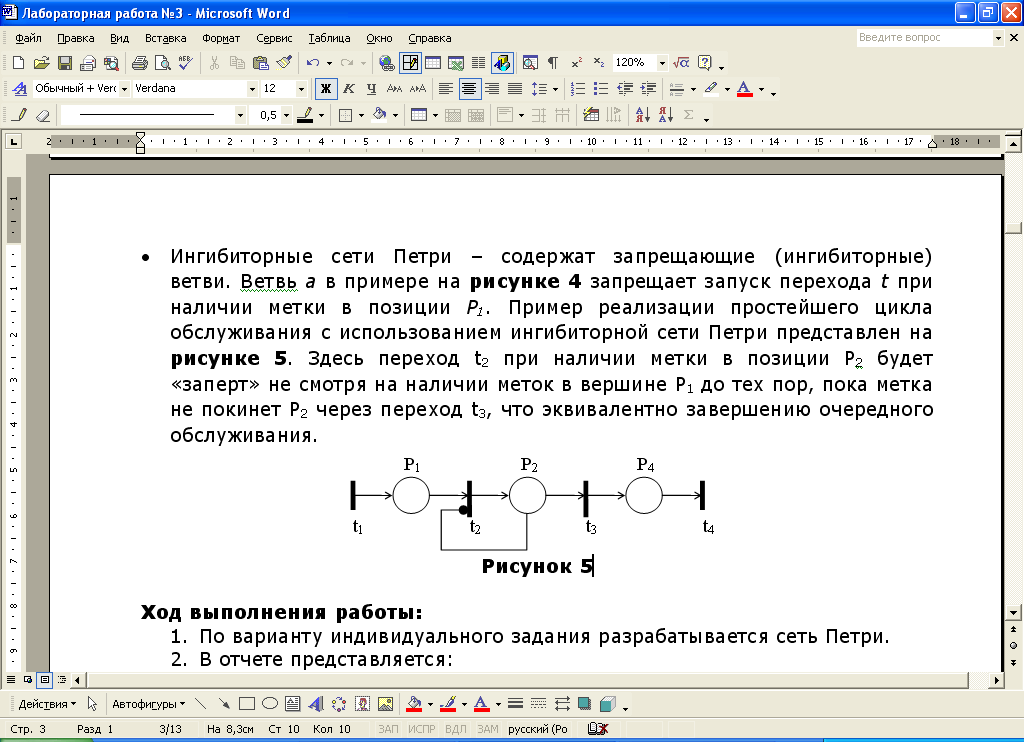The height and width of the screenshot is (742, 1024).
Task: Open the Вставка menu
Action: click(165, 38)
